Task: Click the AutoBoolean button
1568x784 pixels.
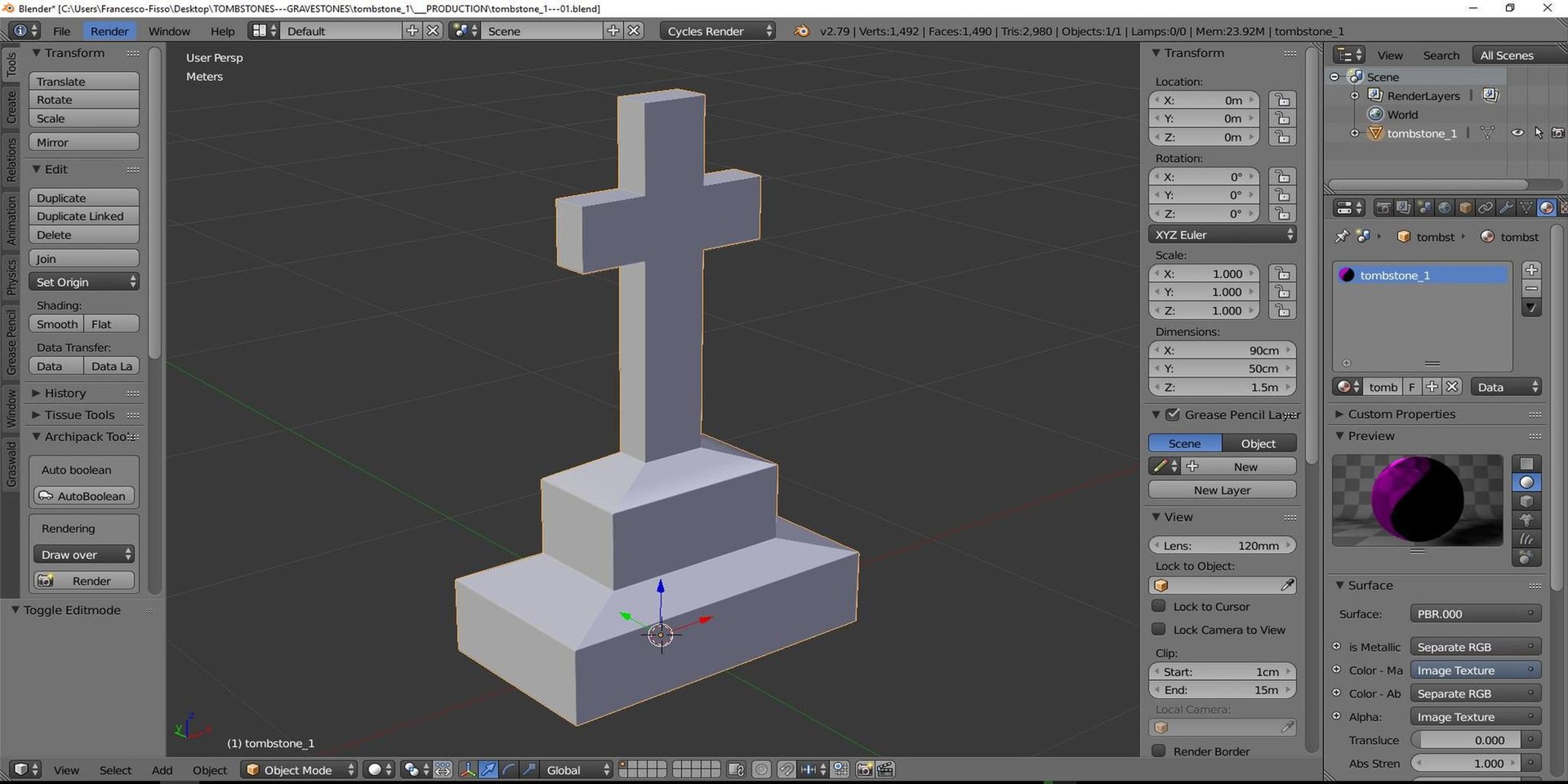Action: (84, 496)
